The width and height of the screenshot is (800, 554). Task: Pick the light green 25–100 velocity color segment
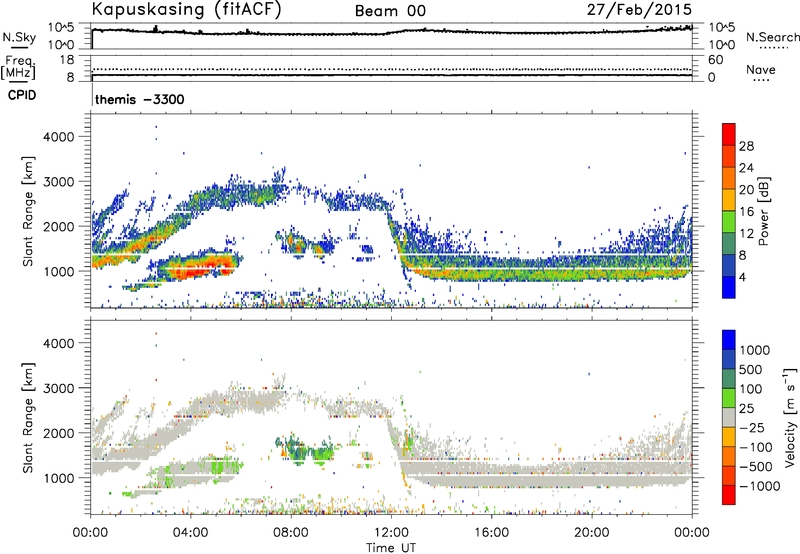729,398
